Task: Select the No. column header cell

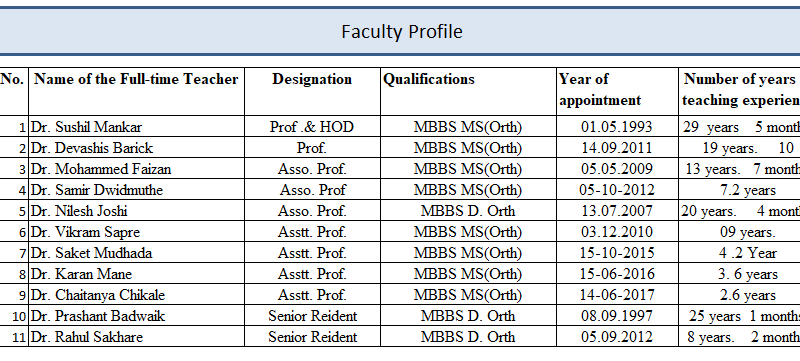Action: click(14, 91)
